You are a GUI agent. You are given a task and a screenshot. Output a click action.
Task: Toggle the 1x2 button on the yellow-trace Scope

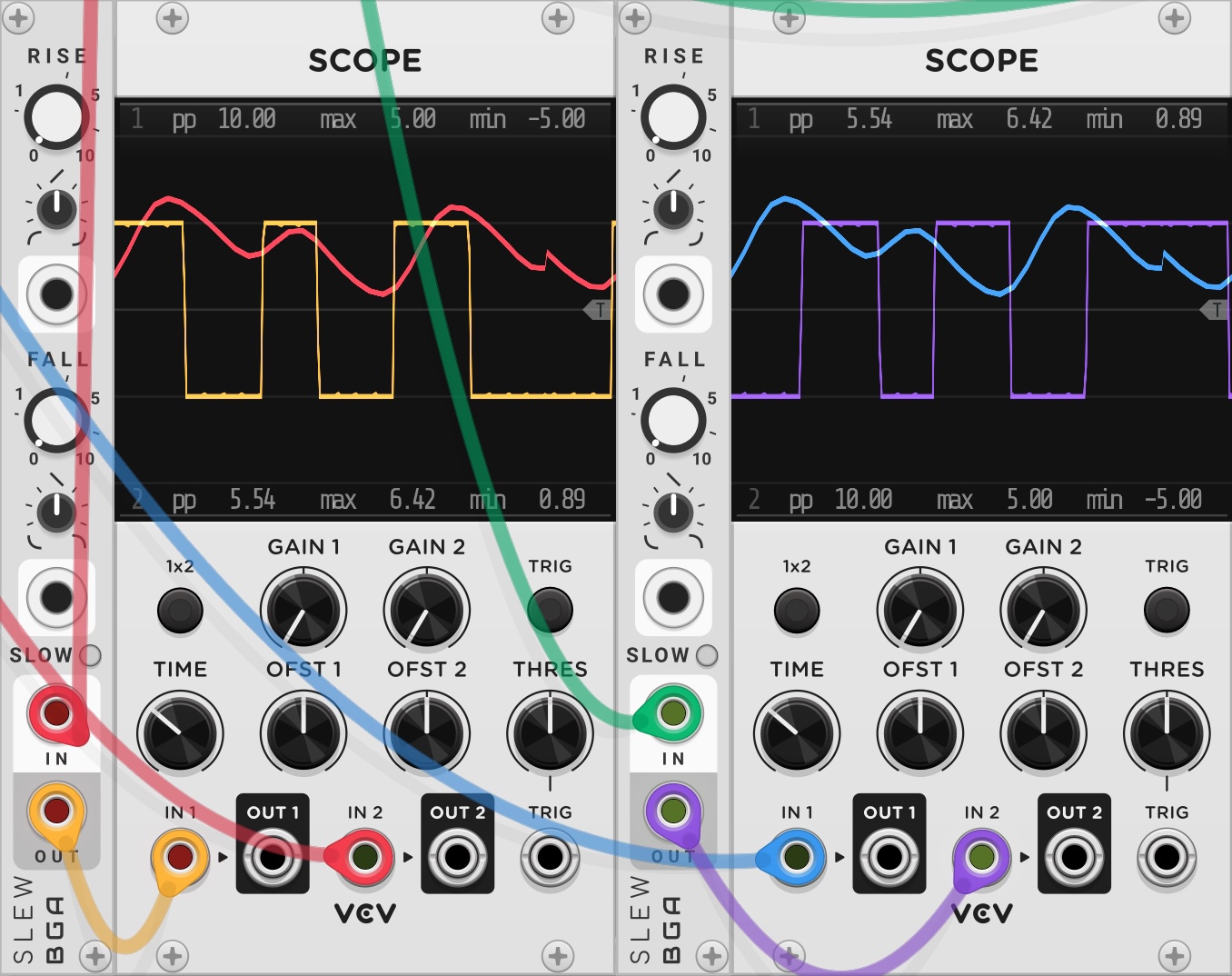pyautogui.click(x=180, y=611)
